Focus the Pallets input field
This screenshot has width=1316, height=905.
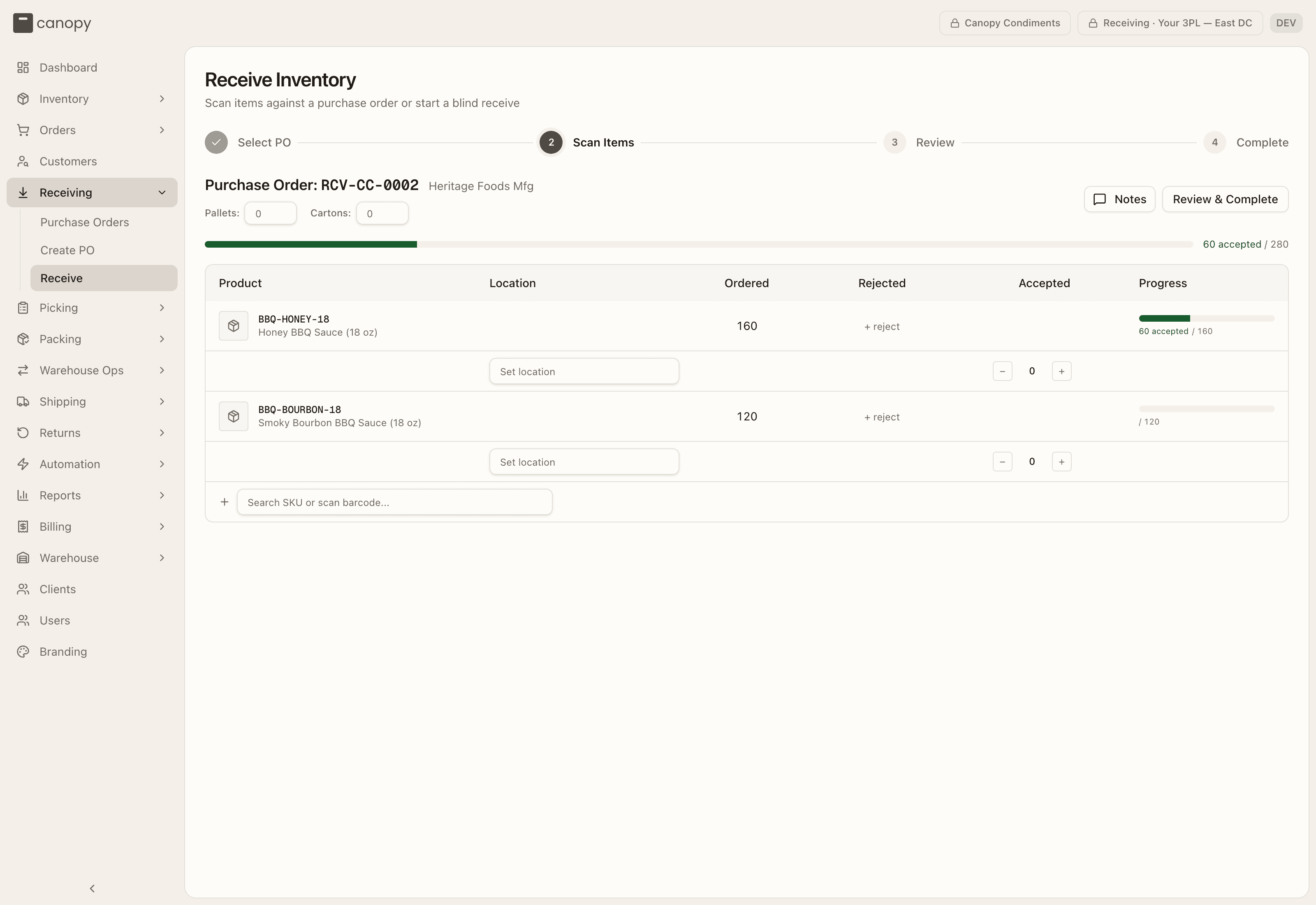click(x=270, y=214)
